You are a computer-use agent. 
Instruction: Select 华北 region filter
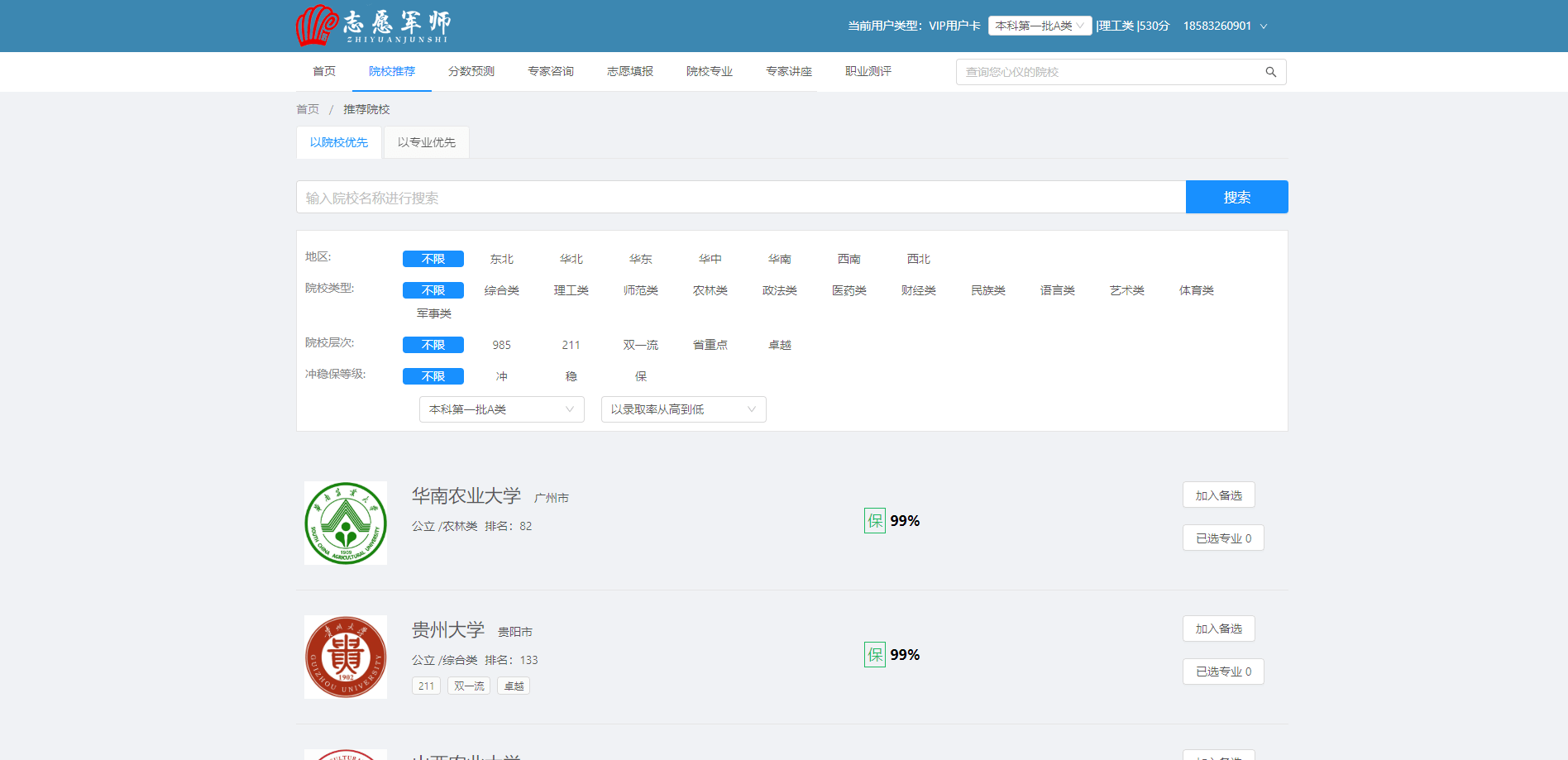coord(571,259)
